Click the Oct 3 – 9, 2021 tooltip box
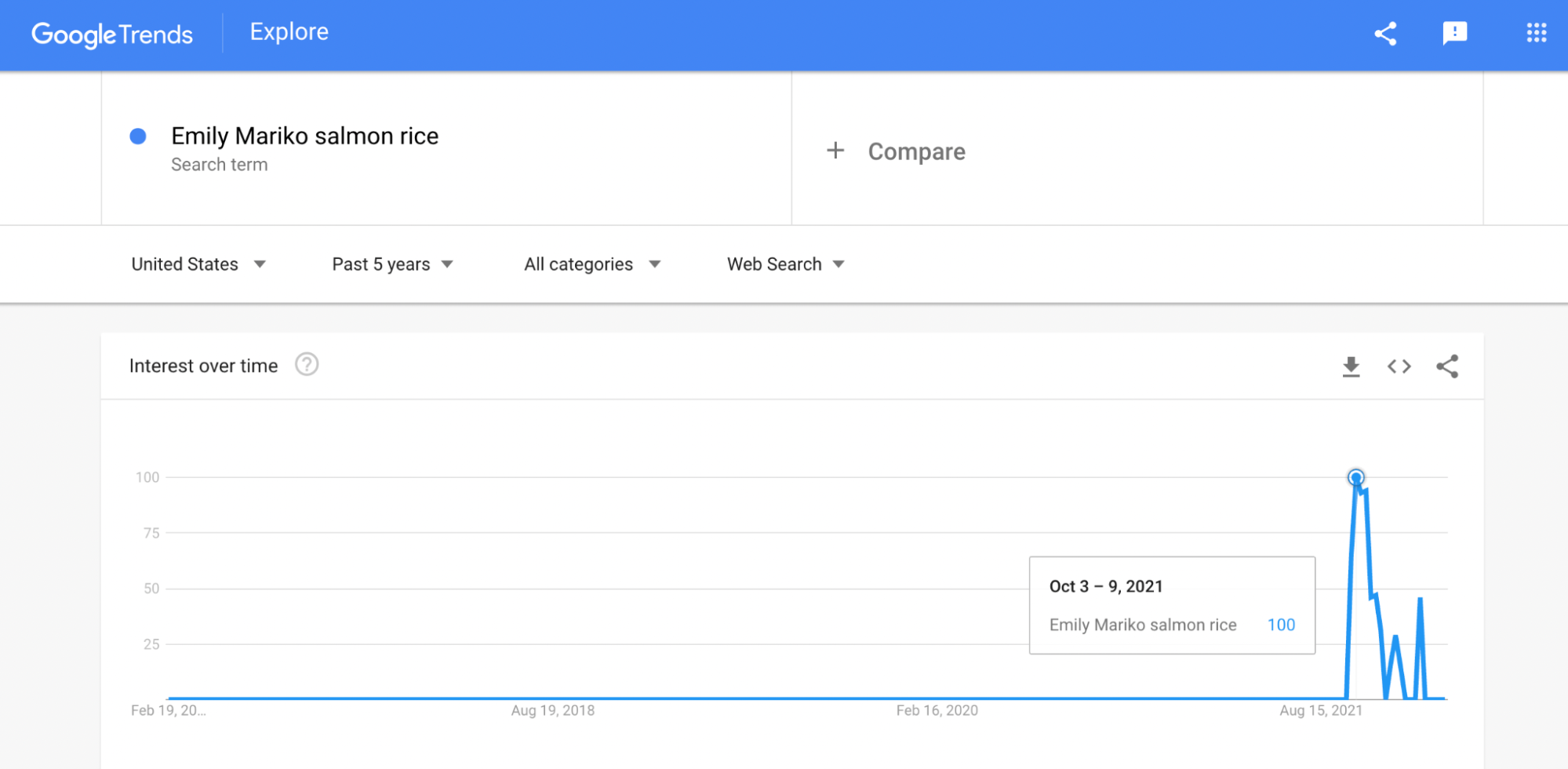Image resolution: width=1568 pixels, height=769 pixels. [1171, 605]
